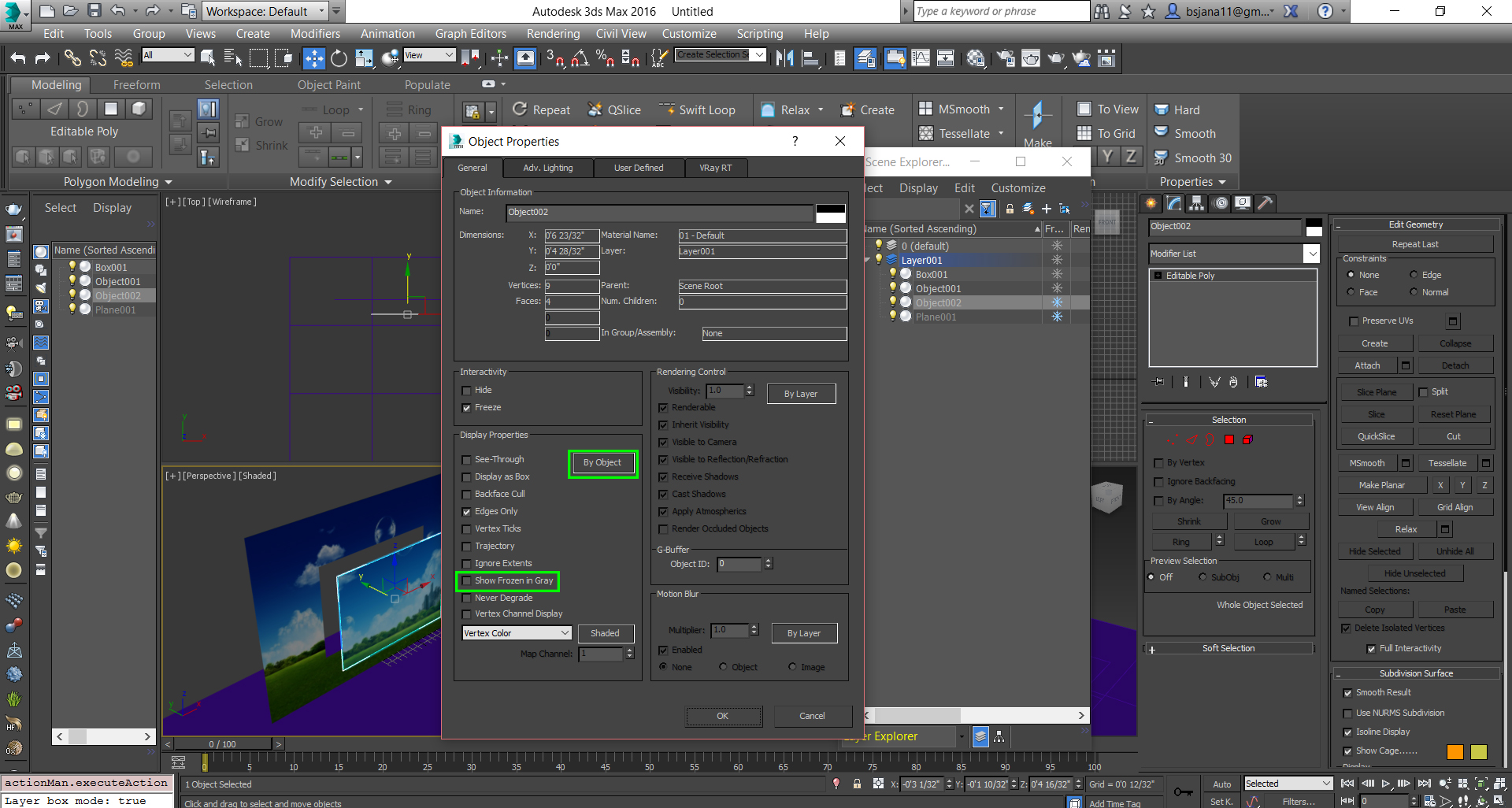This screenshot has width=1512, height=808.
Task: Enable the Hide checkbox in Interactivity
Action: tap(466, 391)
